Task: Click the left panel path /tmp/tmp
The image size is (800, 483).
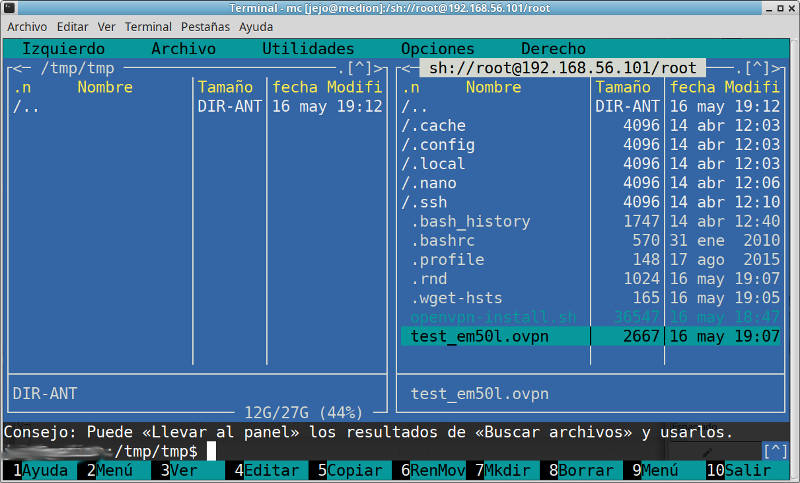Action: click(x=78, y=68)
